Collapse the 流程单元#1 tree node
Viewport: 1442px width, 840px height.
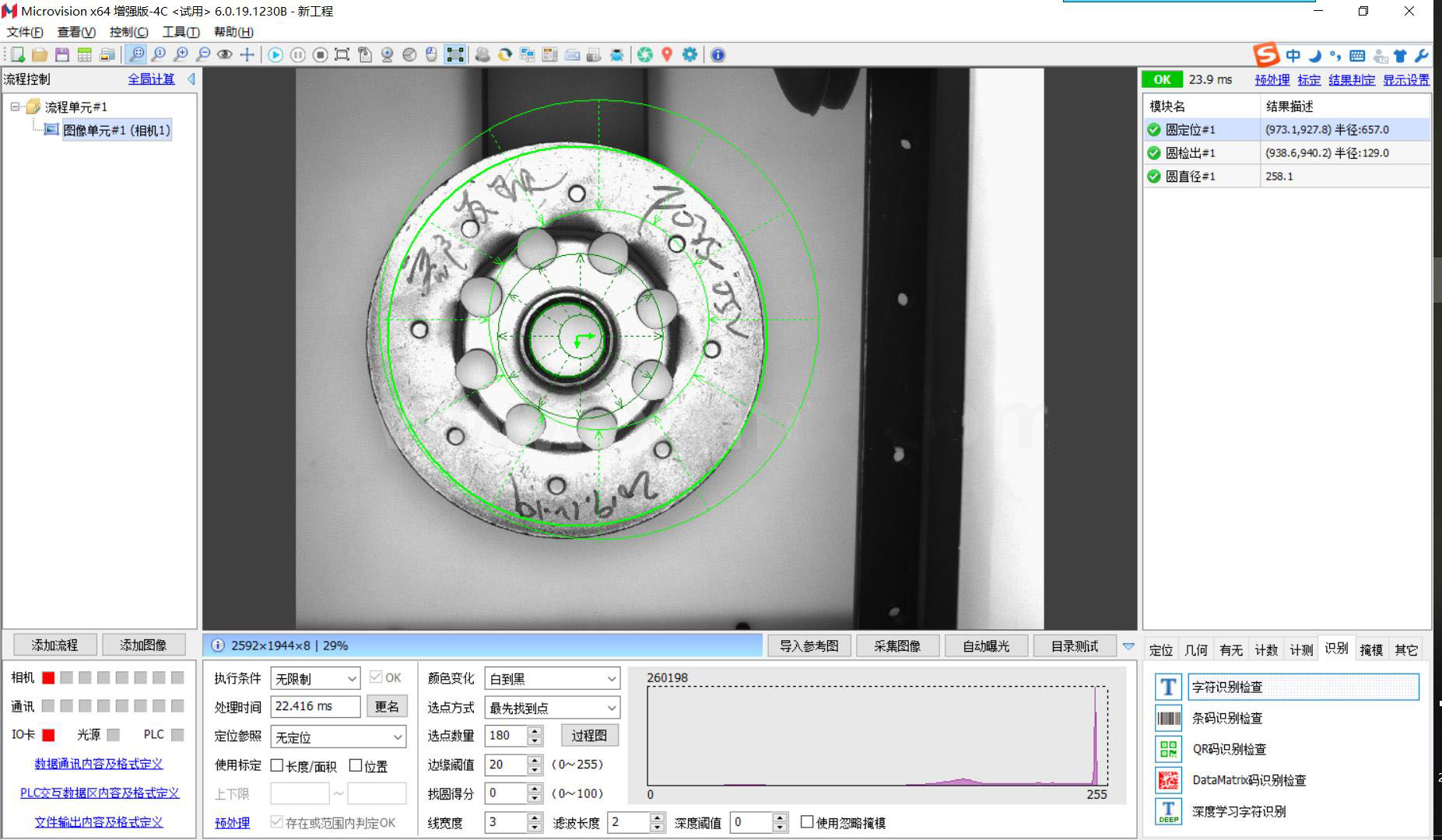pos(15,107)
